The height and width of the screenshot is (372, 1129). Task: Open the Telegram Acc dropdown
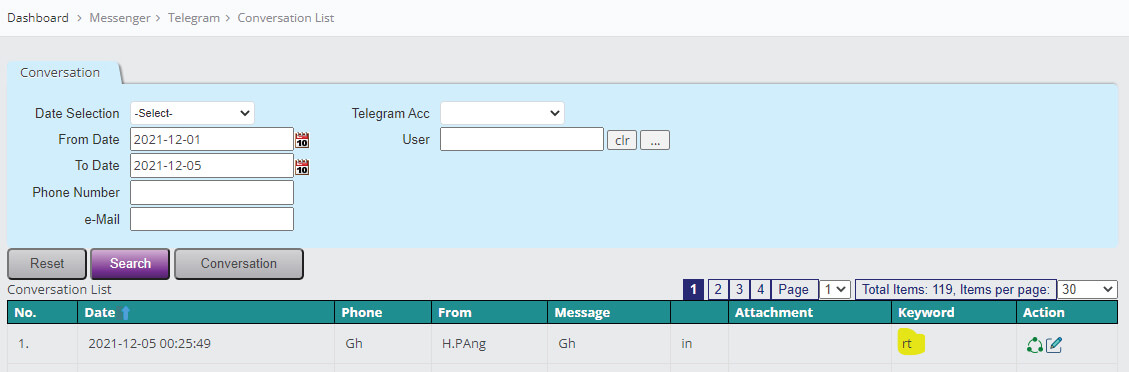[503, 113]
